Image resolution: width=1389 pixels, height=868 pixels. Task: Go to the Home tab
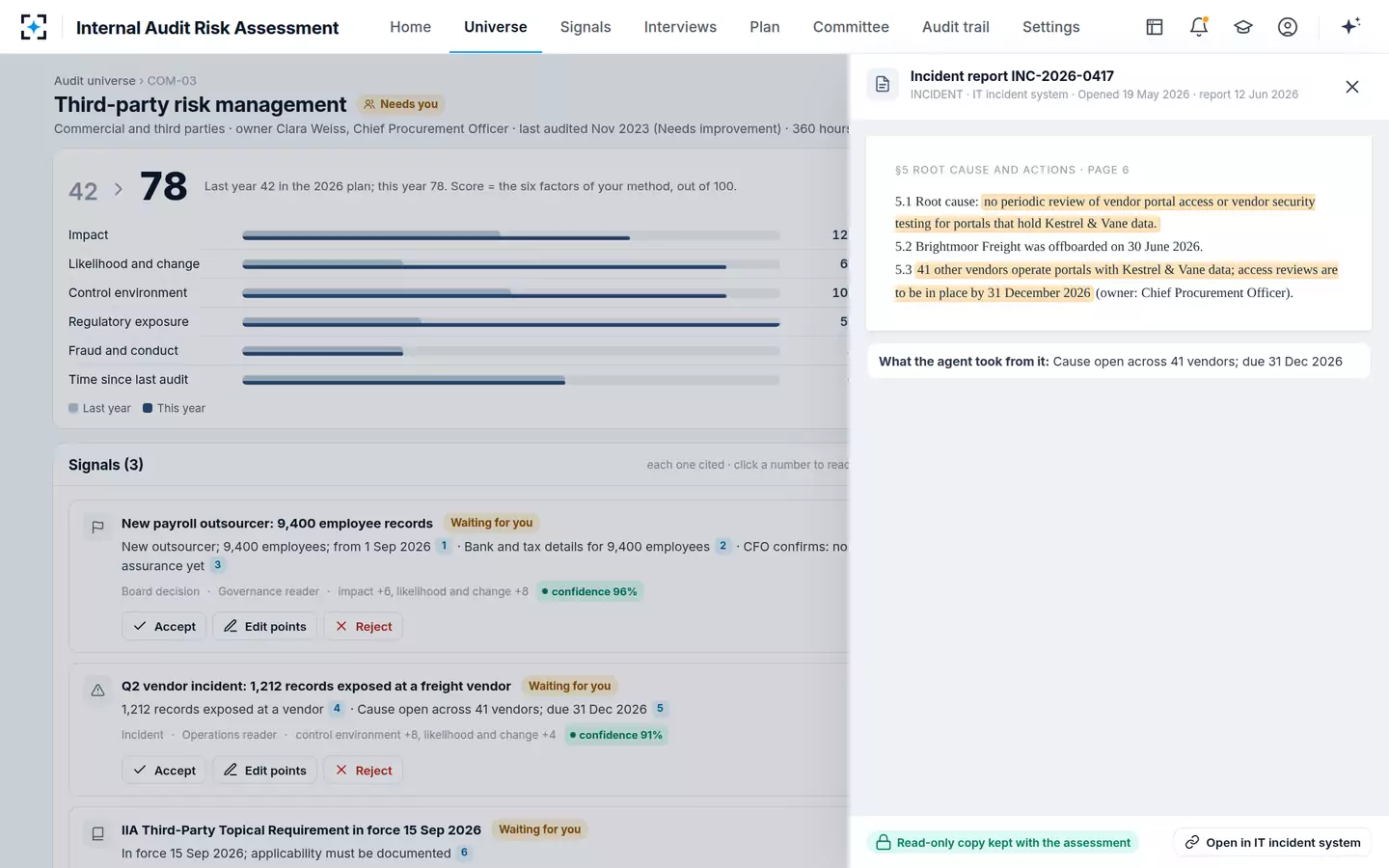410,27
